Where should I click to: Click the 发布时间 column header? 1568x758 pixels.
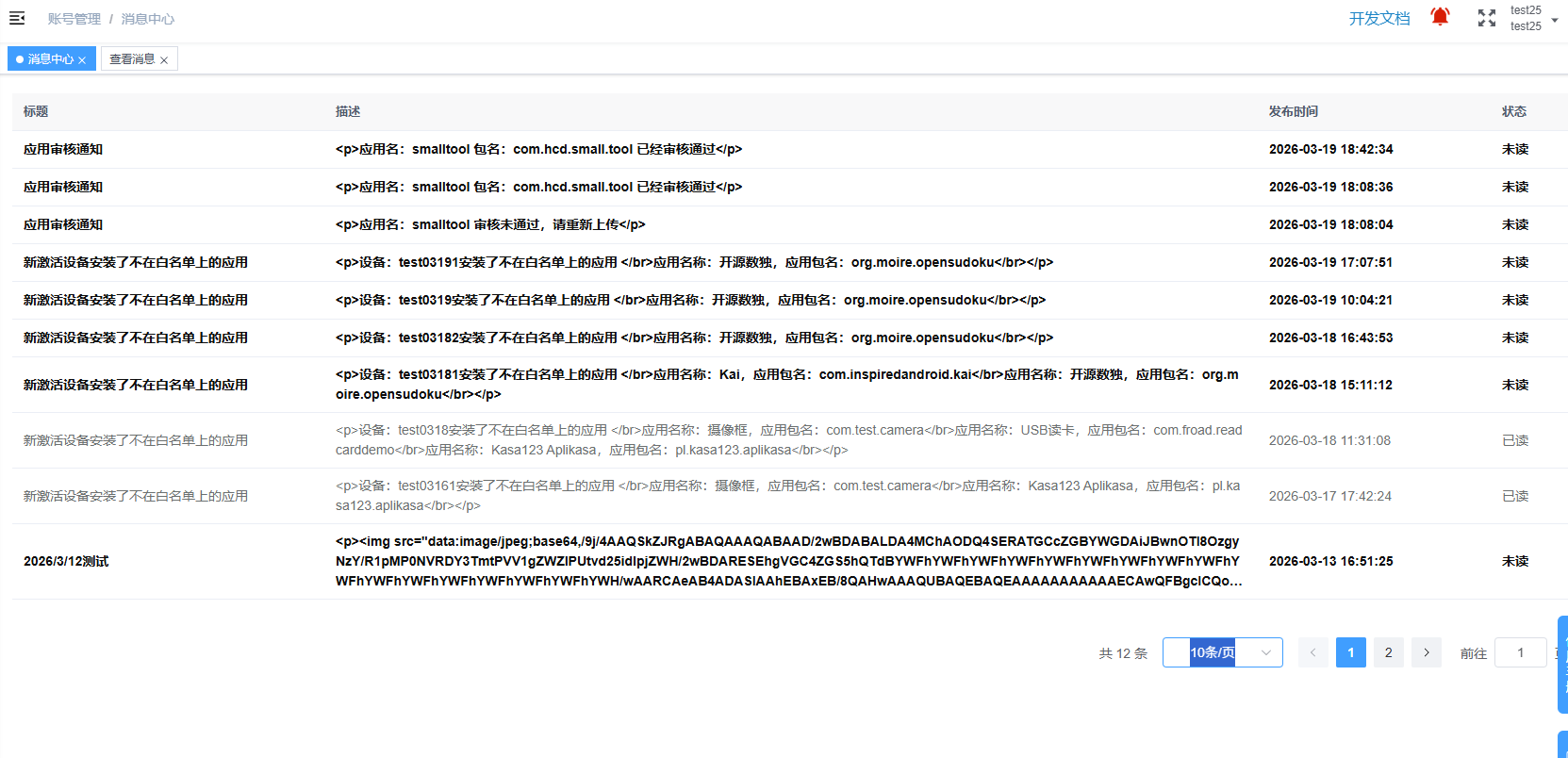[x=1294, y=111]
